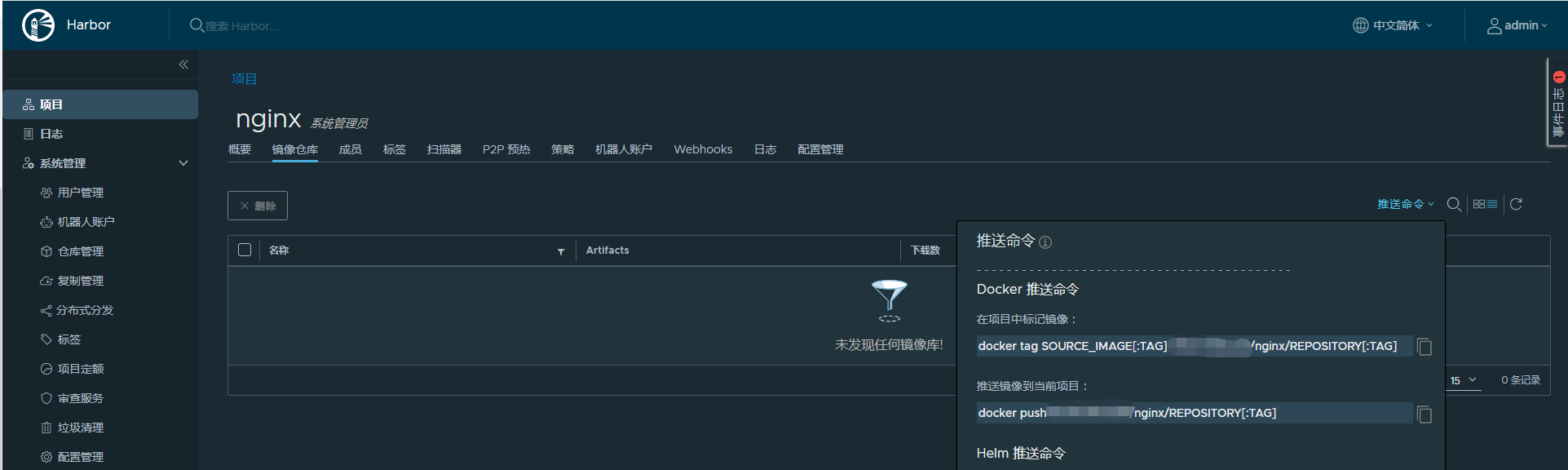Click the 仓库管理 cube icon

[x=46, y=251]
